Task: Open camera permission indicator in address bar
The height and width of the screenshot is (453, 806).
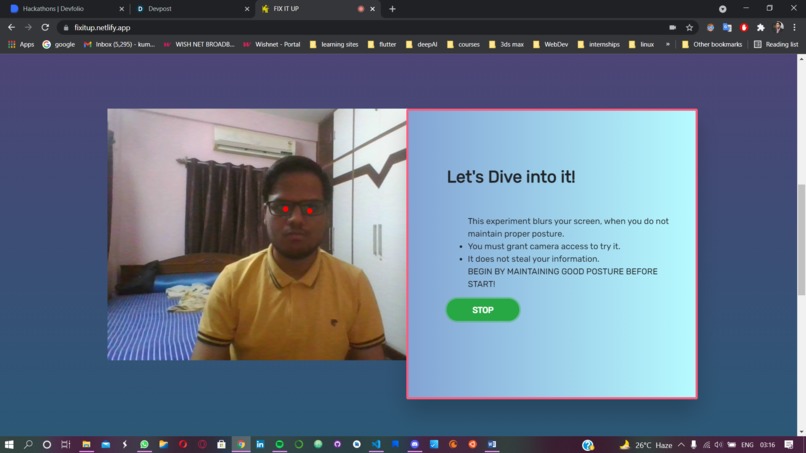Action: tap(672, 27)
